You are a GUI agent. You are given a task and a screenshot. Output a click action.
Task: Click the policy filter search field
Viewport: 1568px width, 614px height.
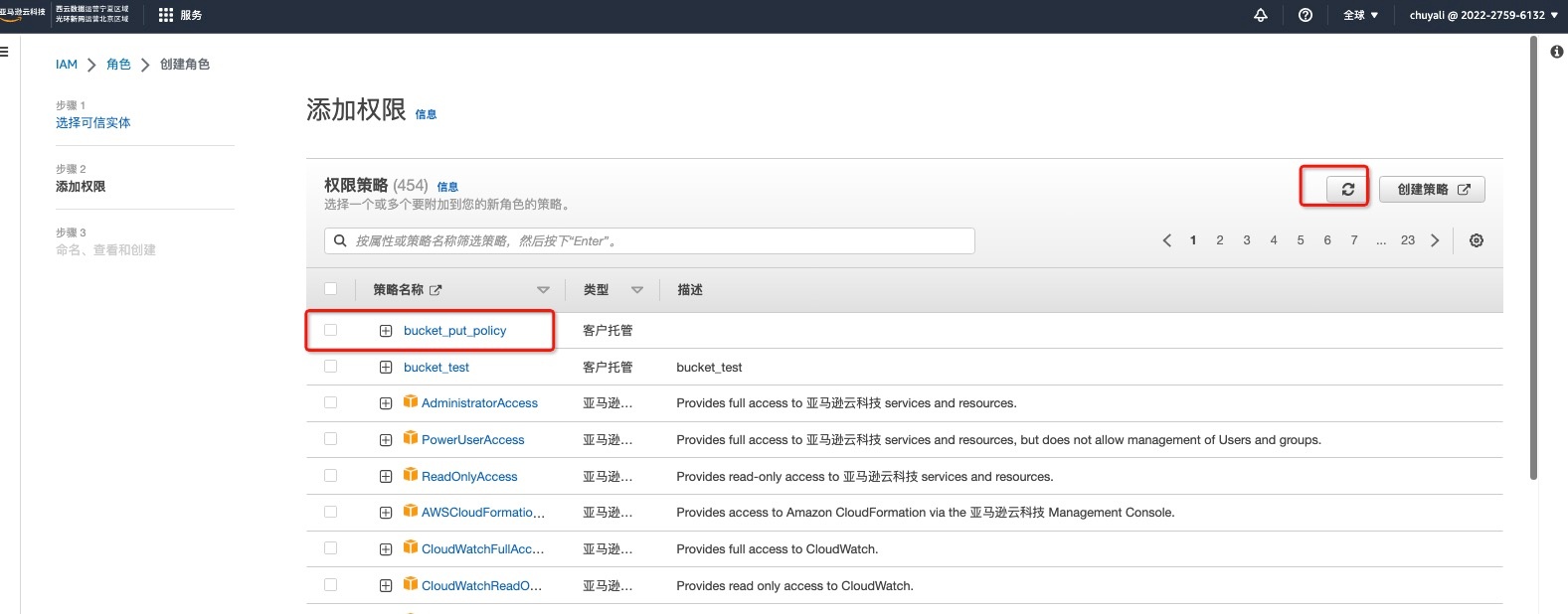649,240
